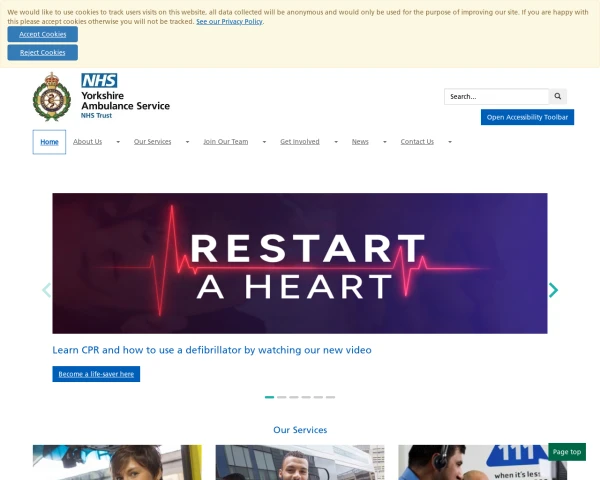Go to previous carousel slide arrow

click(x=46, y=290)
